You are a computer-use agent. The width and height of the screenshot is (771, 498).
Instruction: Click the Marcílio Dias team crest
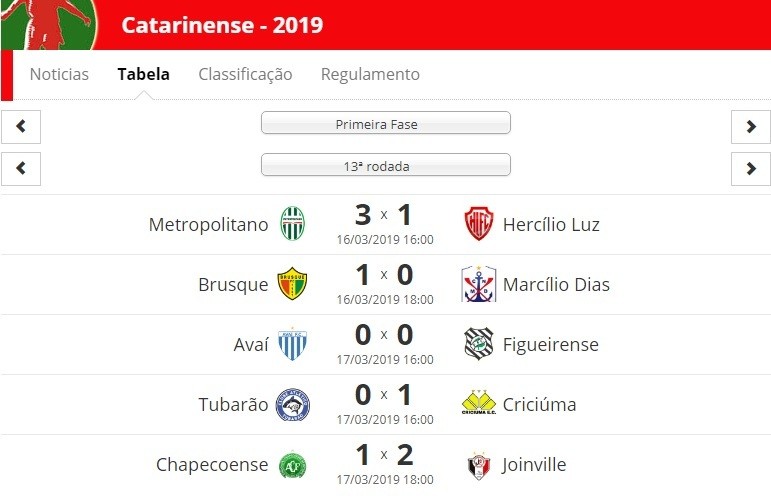pos(478,284)
